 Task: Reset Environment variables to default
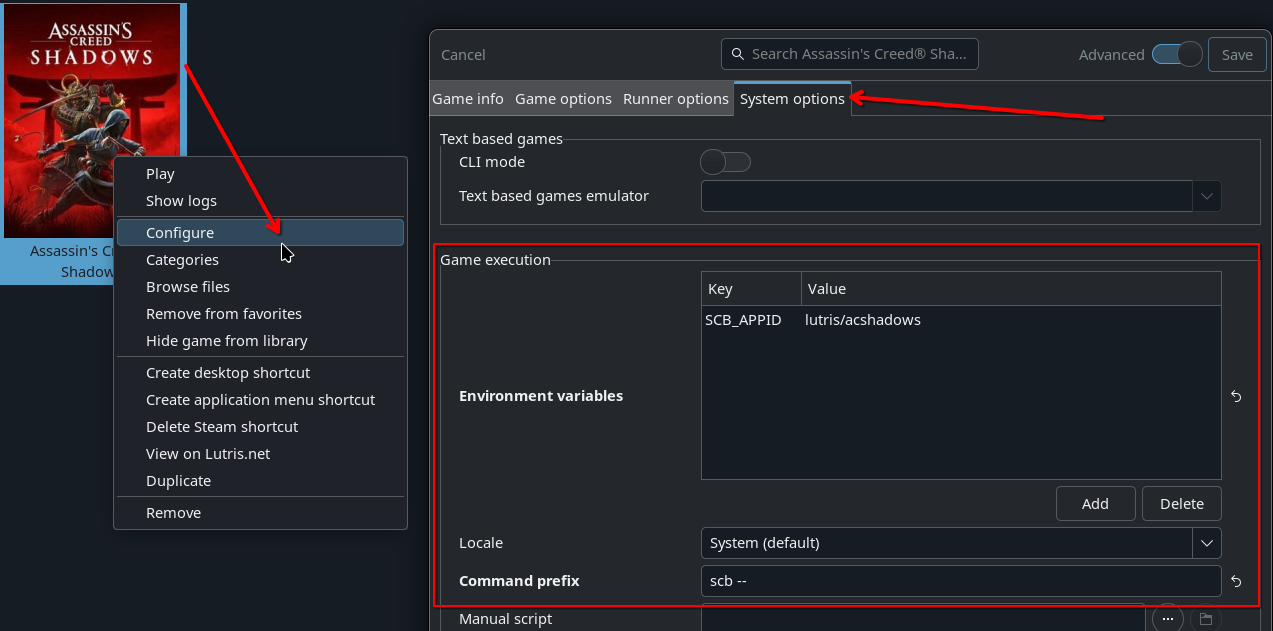[x=1236, y=396]
